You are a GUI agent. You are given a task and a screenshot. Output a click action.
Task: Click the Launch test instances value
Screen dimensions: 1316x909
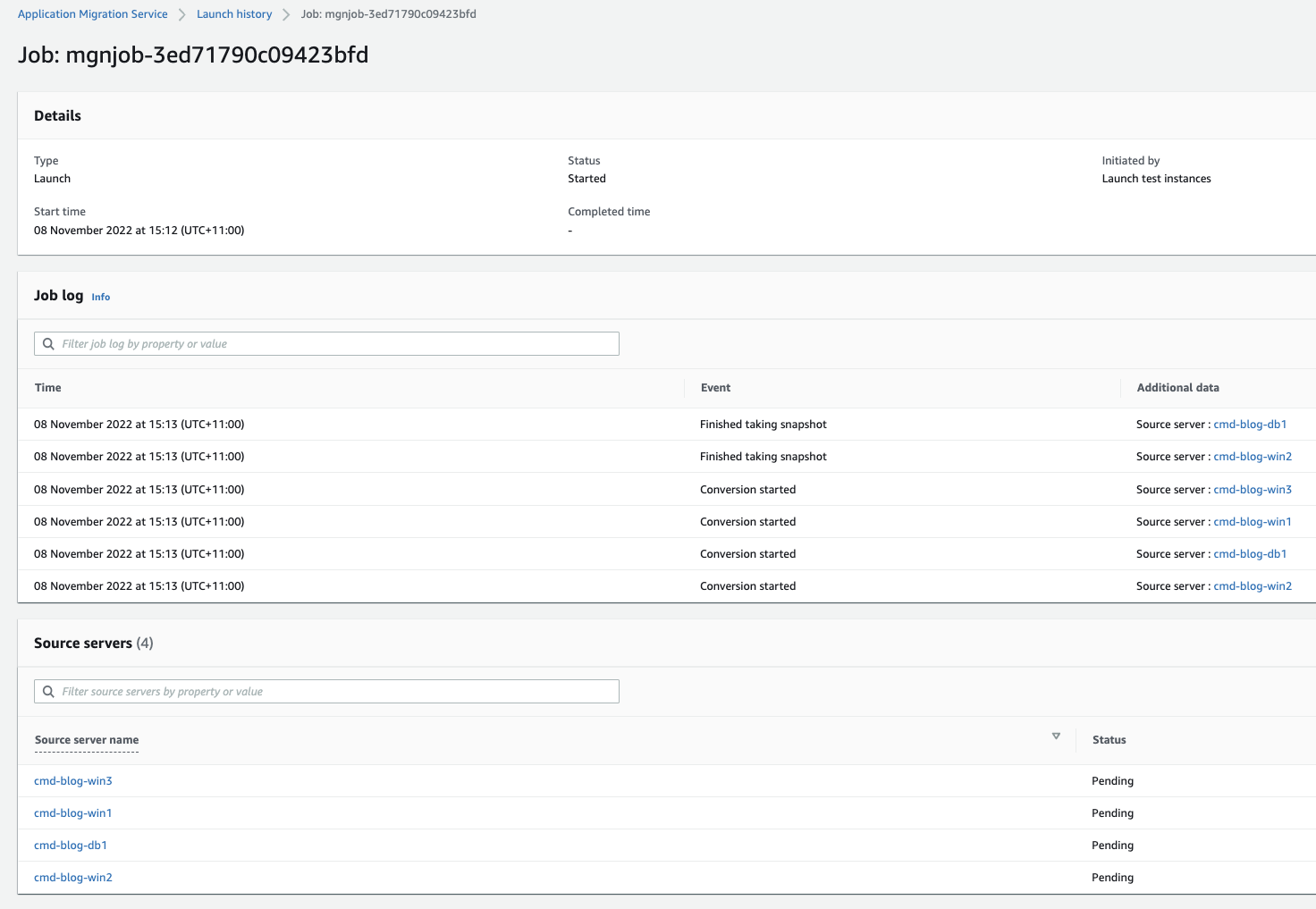1156,179
